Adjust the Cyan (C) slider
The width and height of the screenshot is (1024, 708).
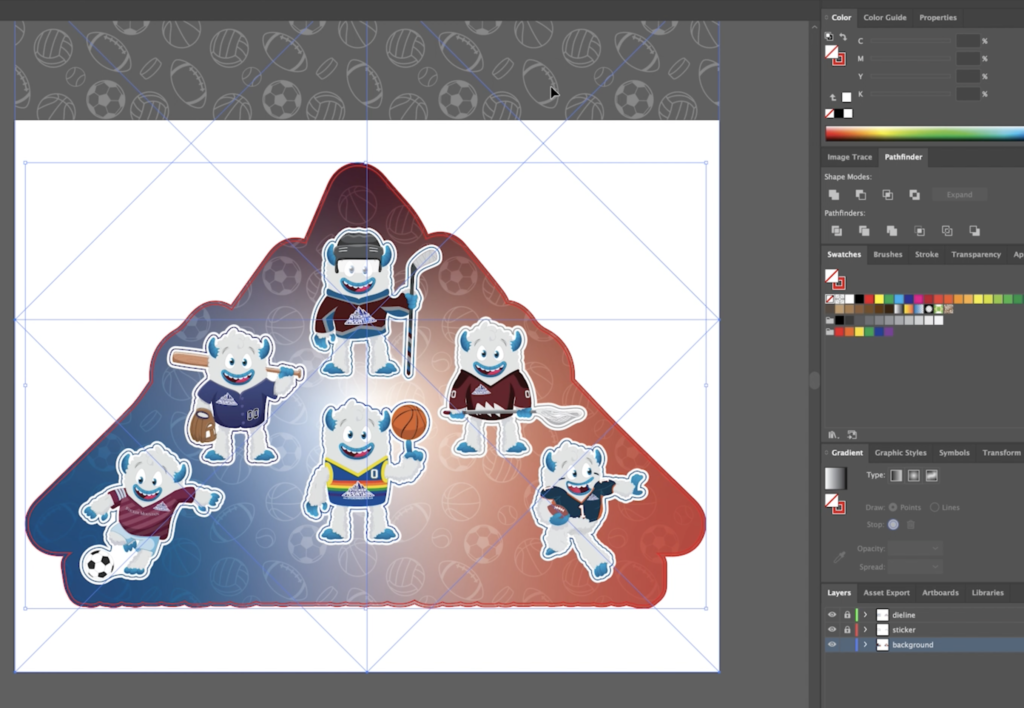click(x=910, y=41)
